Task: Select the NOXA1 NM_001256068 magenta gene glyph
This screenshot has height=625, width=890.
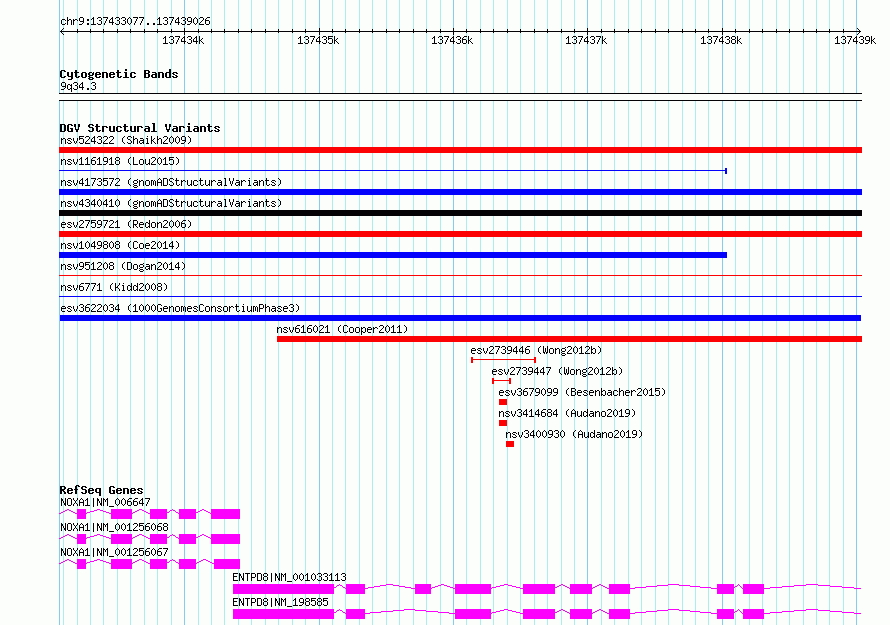Action: pos(150,539)
